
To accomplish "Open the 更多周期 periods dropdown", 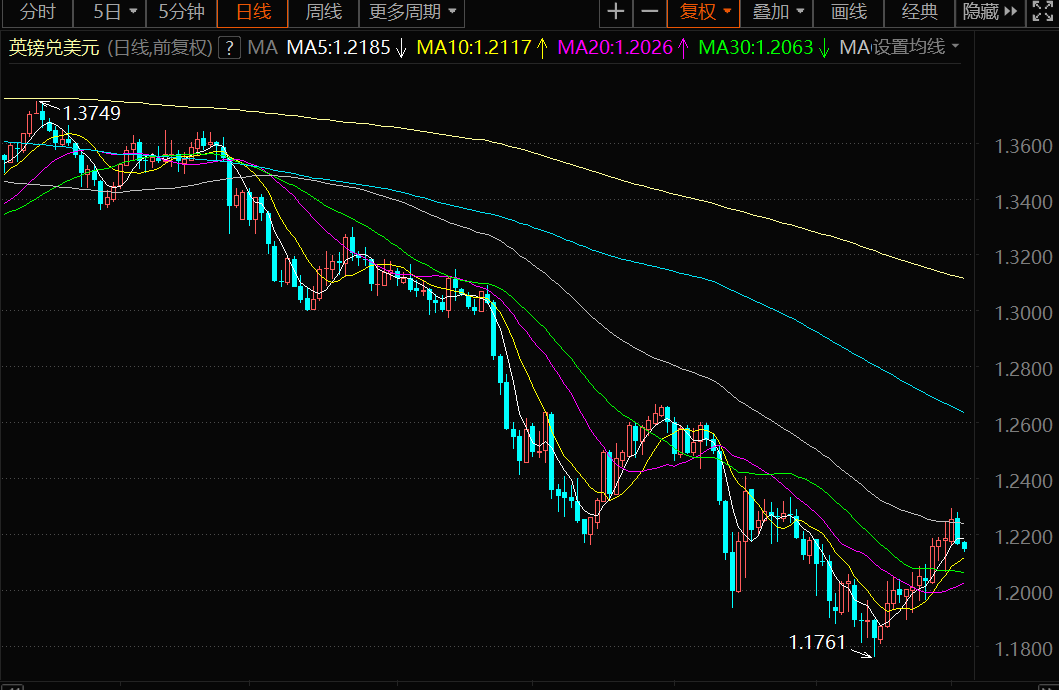I will (x=413, y=12).
